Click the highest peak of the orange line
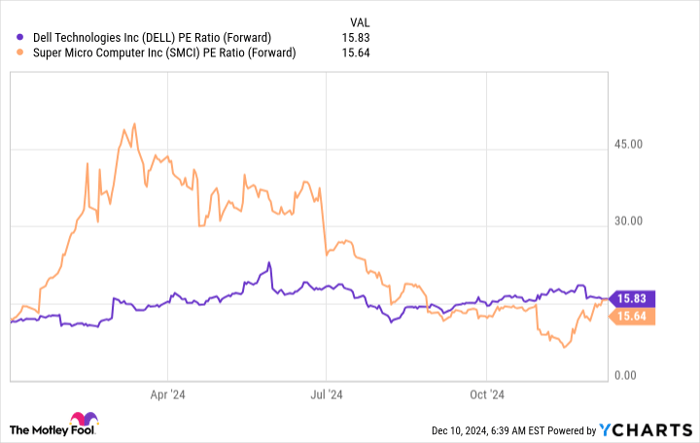Screen dimensions: 700x443 click(123, 127)
